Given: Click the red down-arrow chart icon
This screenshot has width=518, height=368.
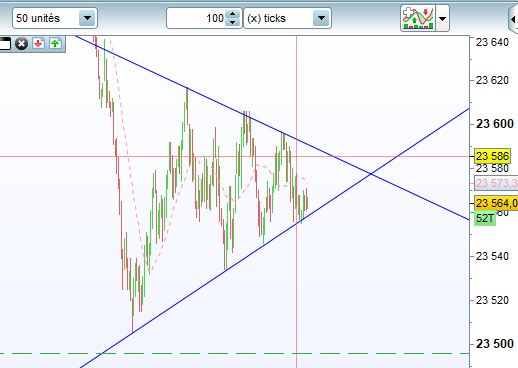Looking at the screenshot, I should point(39,44).
